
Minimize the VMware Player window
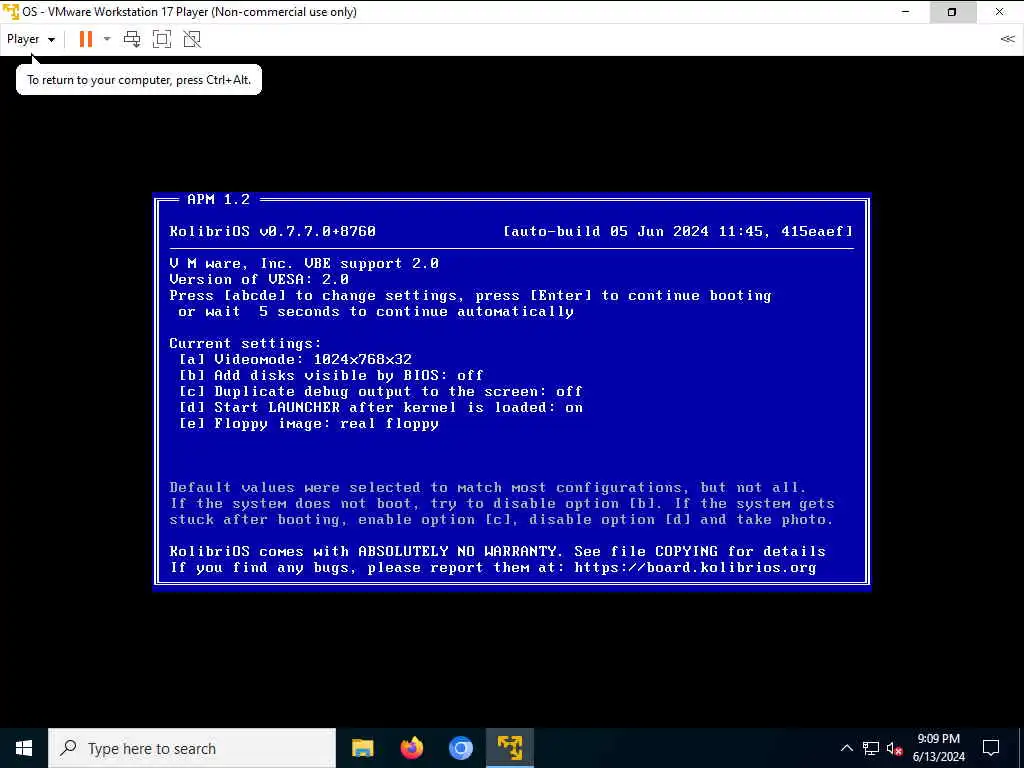[x=905, y=12]
